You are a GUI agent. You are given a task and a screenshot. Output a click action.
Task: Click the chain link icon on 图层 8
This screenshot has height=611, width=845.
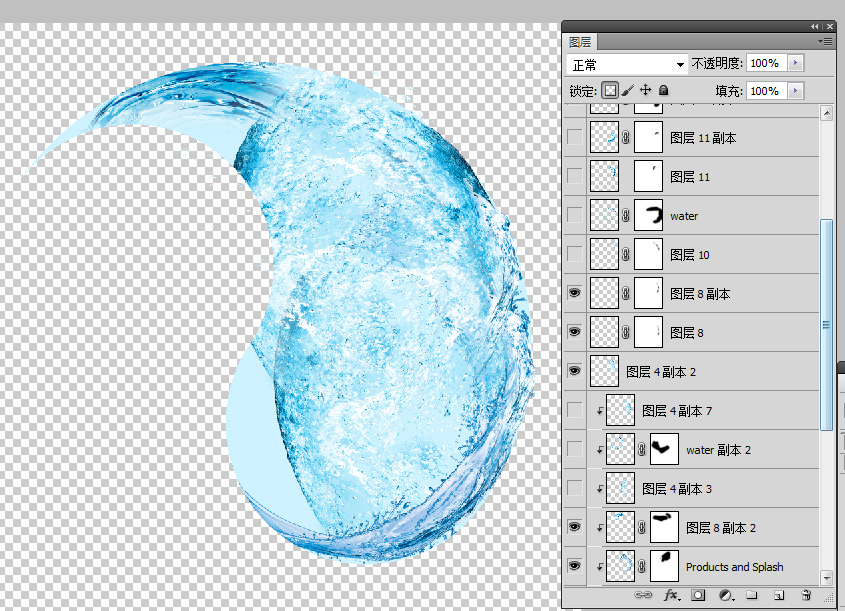[x=626, y=332]
